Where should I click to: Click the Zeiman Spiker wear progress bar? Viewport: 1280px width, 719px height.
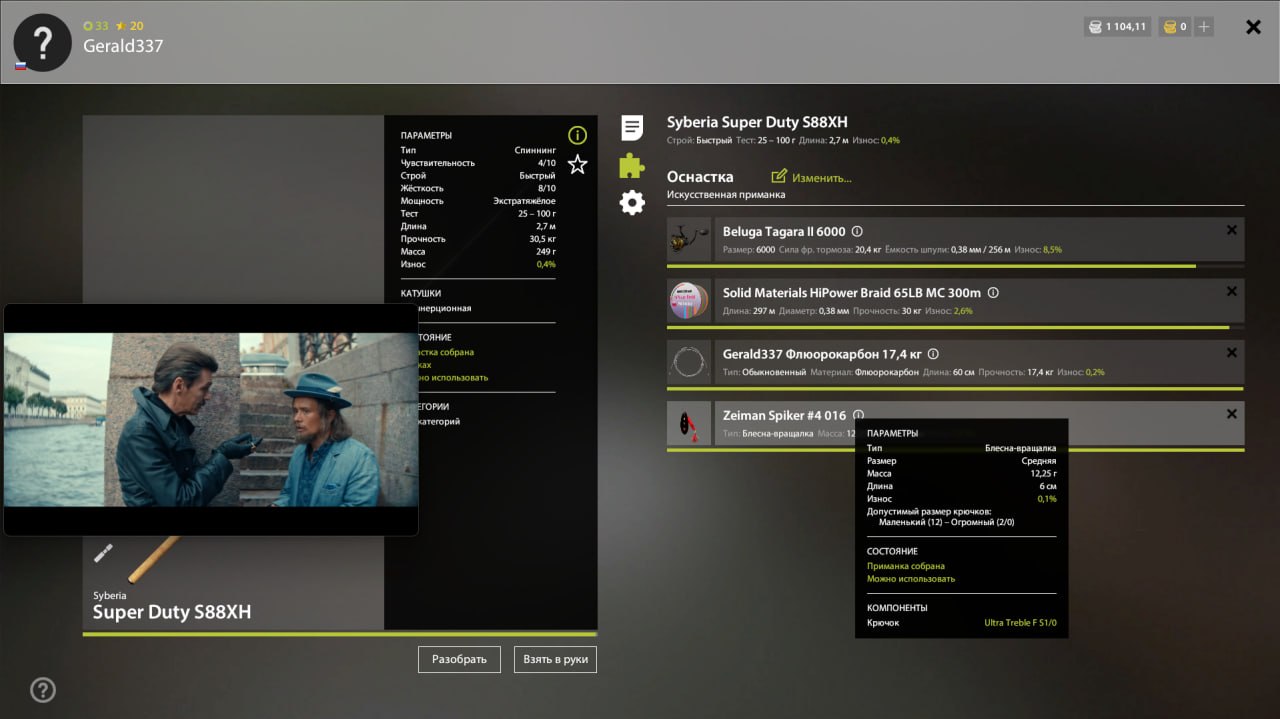955,450
